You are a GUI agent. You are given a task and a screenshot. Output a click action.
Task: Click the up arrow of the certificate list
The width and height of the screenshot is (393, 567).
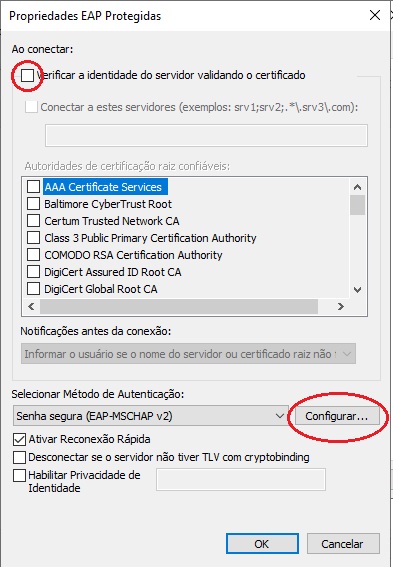(358, 187)
